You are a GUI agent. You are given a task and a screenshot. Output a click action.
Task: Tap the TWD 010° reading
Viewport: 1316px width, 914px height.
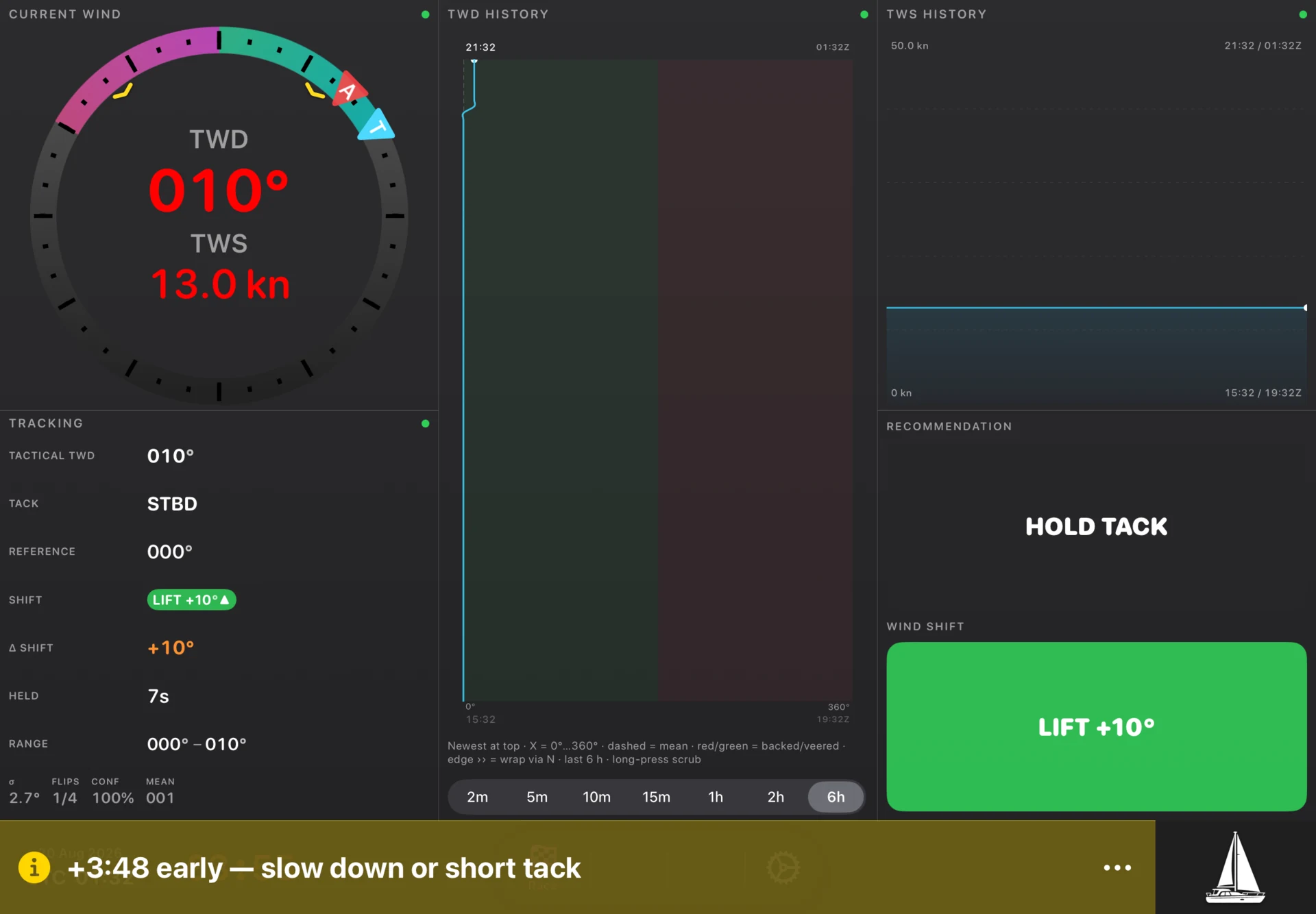[219, 190]
